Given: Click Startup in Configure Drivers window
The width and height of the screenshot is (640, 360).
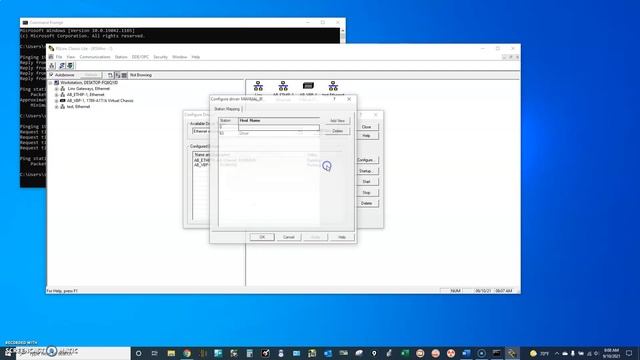Looking at the screenshot, I should coord(366,171).
